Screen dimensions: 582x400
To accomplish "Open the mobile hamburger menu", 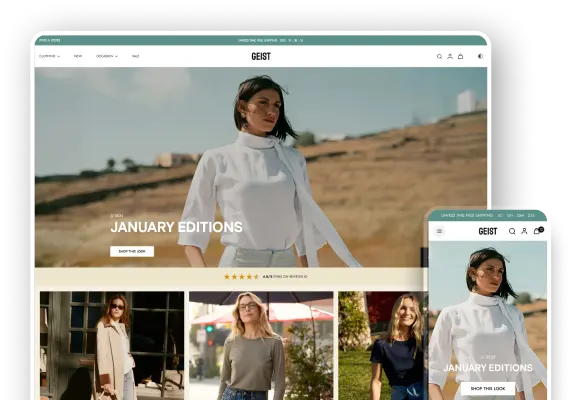I will pos(439,231).
